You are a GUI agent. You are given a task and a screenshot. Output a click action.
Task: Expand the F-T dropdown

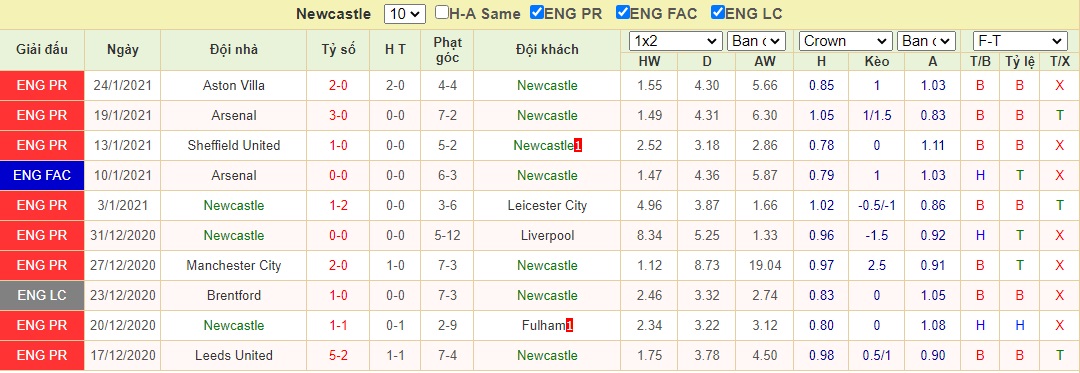pyautogui.click(x=1019, y=41)
